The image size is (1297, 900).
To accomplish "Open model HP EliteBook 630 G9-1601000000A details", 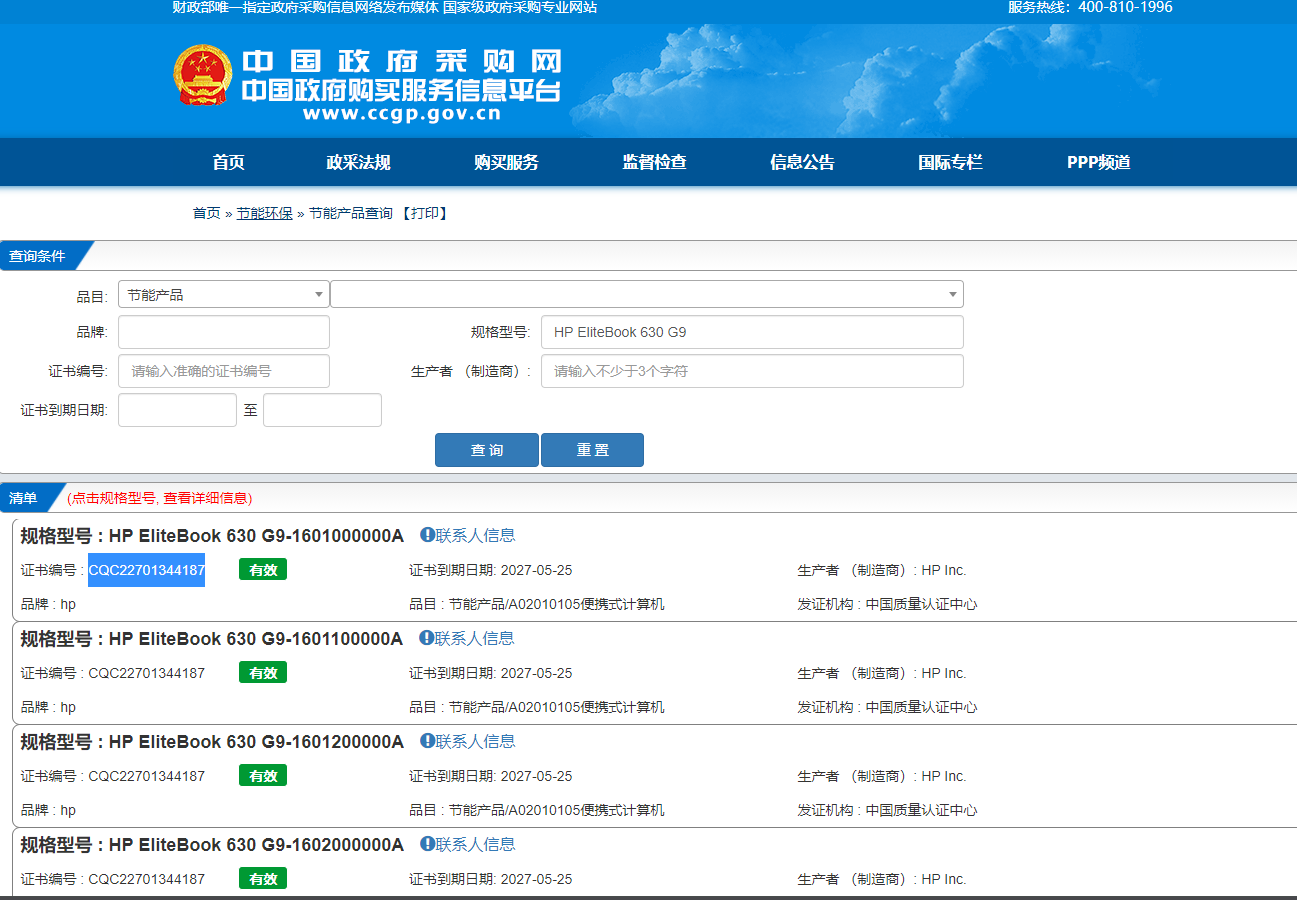I will pyautogui.click(x=212, y=536).
